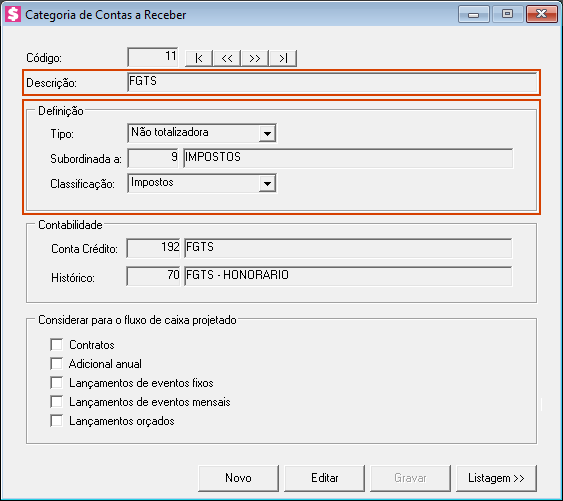Check Lançamentos de eventos fixos
563x501 pixels.
tap(57, 382)
